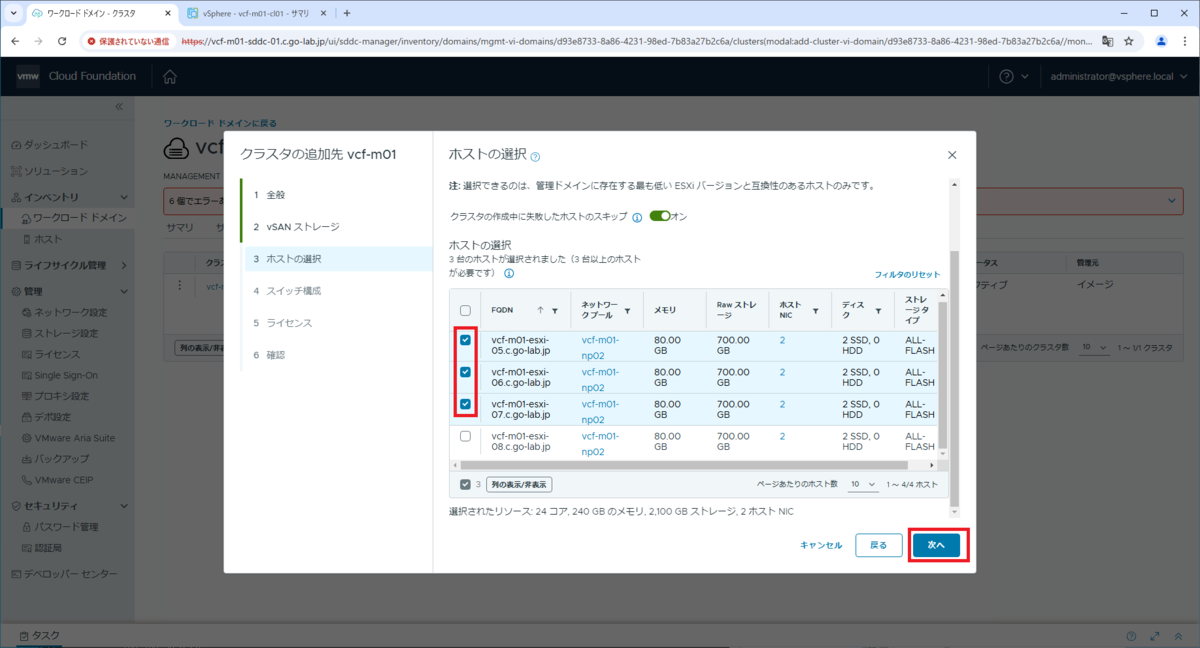Collapse the 管理 section

coord(124,291)
